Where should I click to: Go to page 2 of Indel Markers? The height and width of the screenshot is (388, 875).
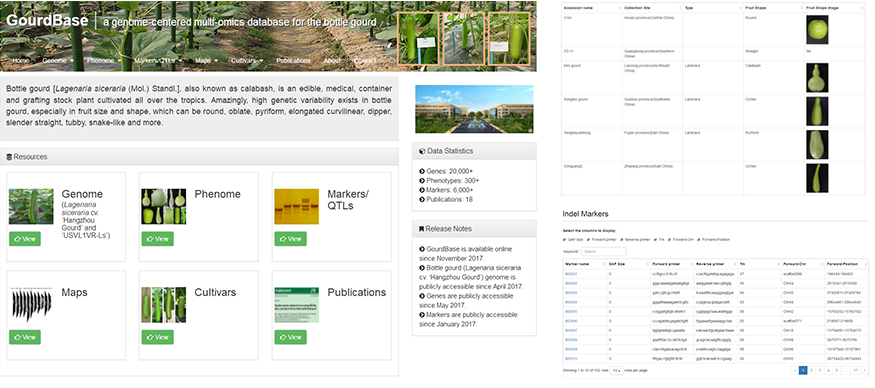tap(812, 370)
